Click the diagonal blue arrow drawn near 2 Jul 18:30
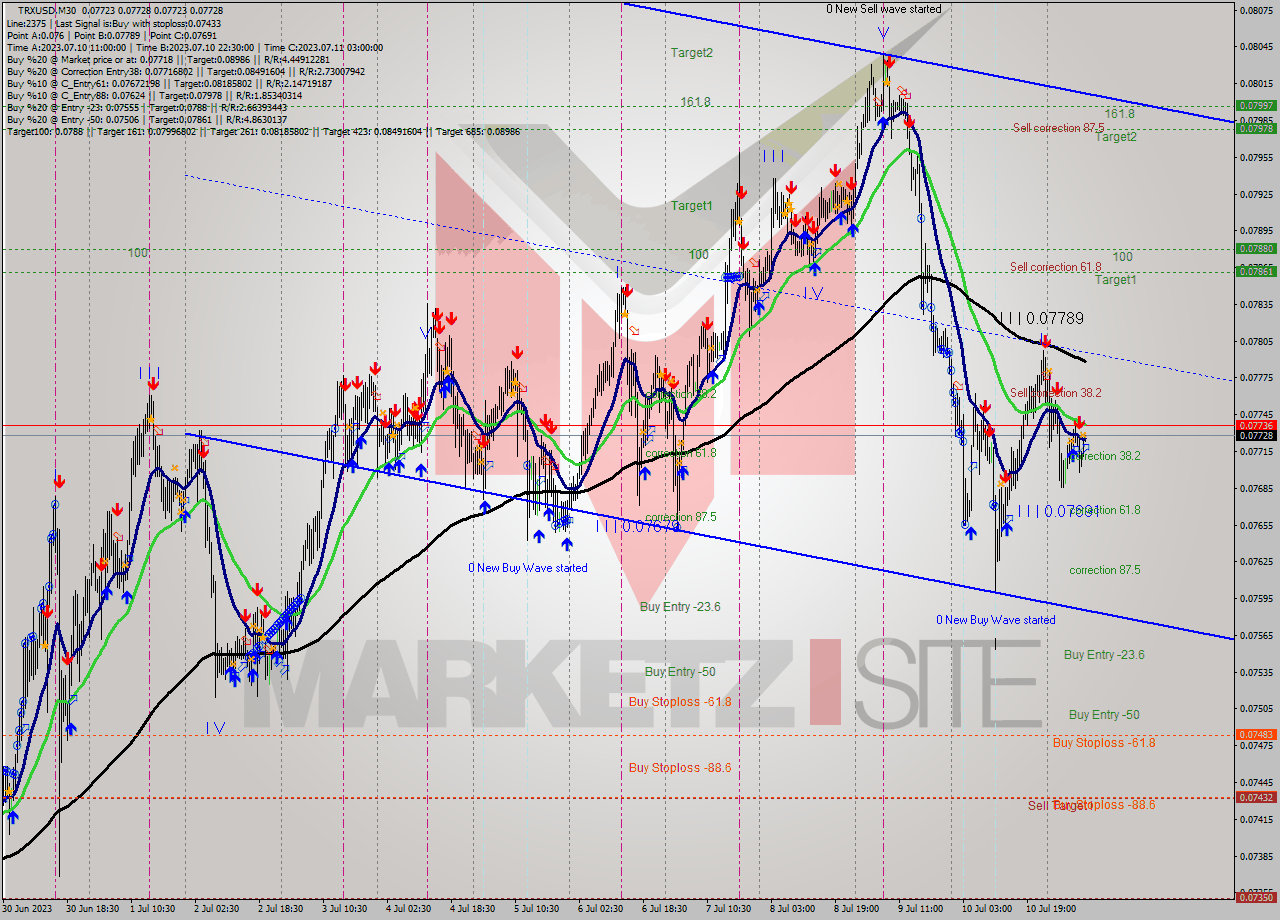Image resolution: width=1280 pixels, height=920 pixels. coord(283,625)
